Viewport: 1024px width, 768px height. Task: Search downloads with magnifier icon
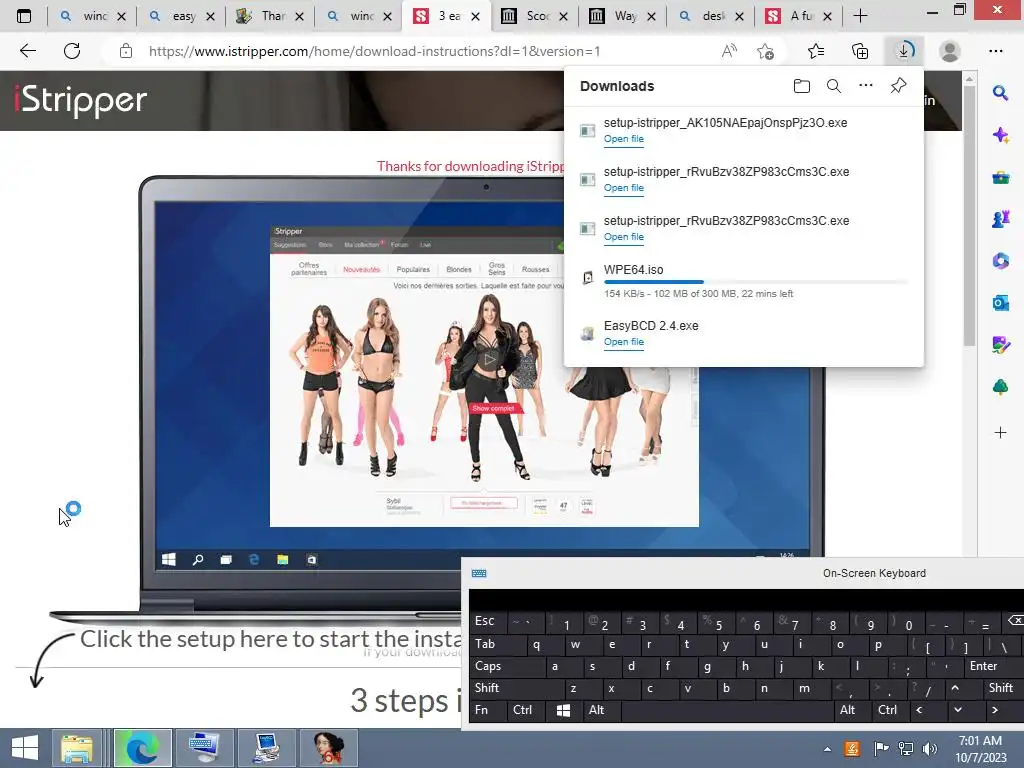833,86
